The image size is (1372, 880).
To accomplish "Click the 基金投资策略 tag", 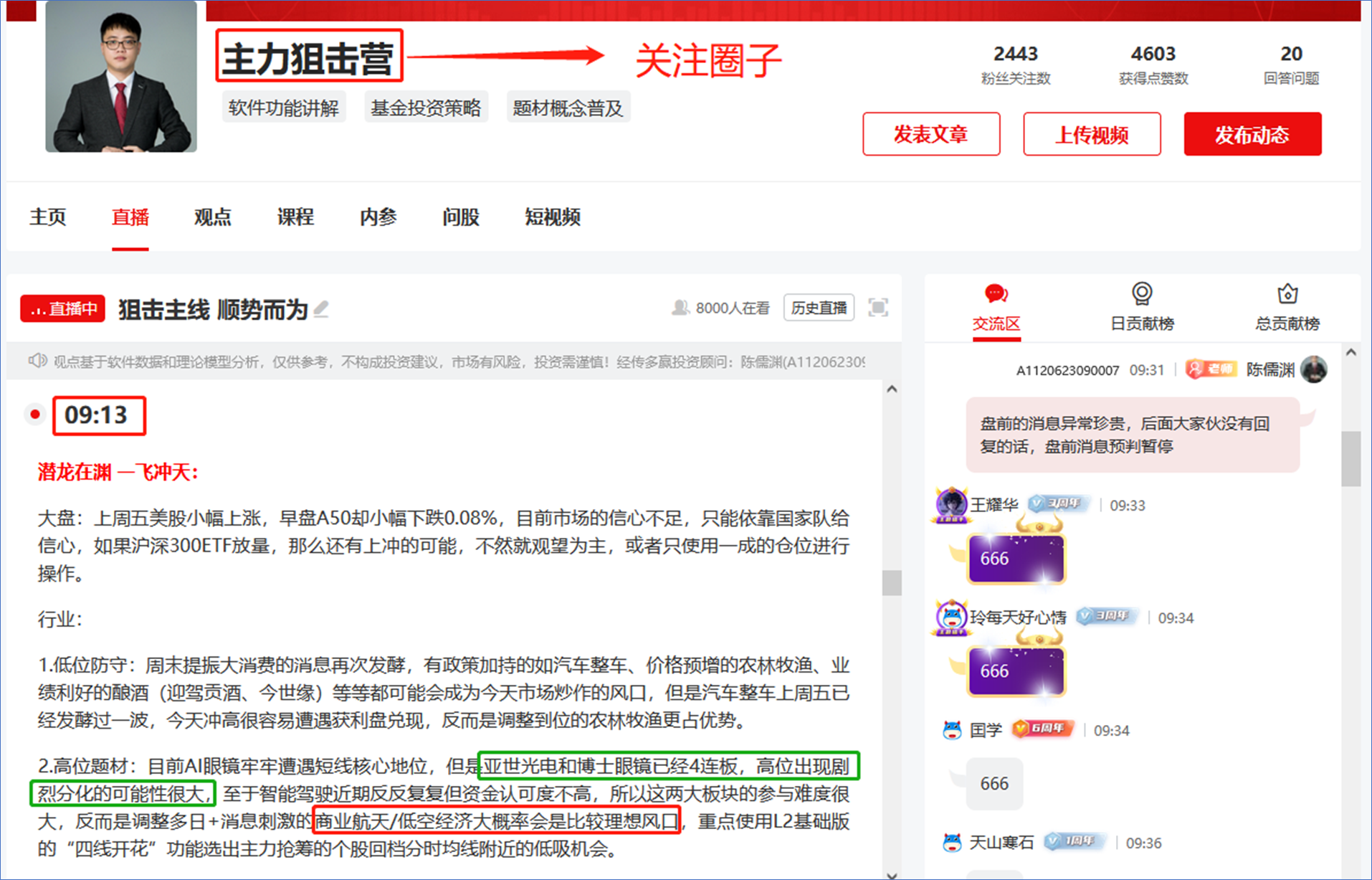I will [x=426, y=108].
